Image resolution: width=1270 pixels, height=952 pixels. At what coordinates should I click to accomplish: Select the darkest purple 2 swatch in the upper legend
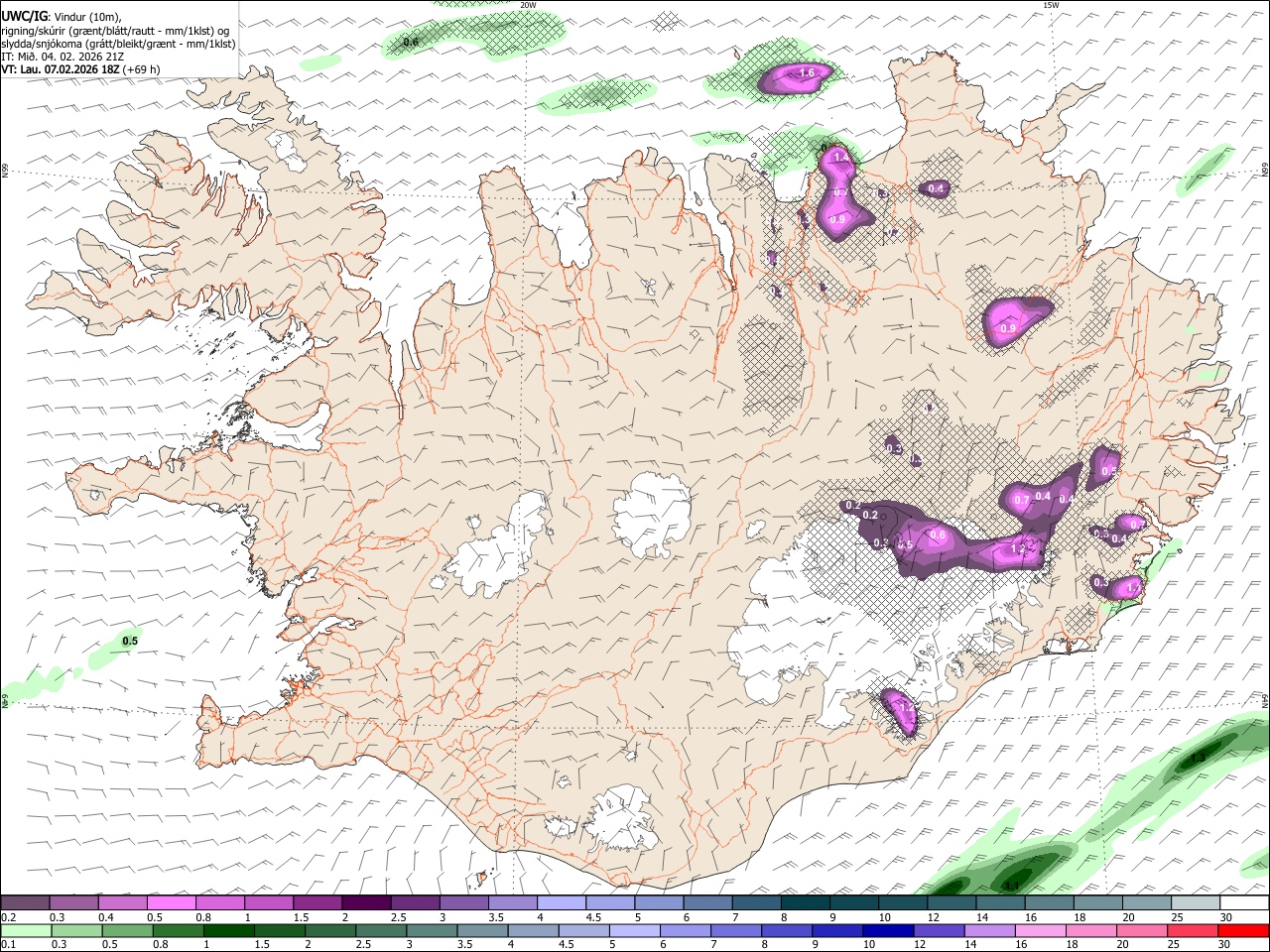pyautogui.click(x=366, y=903)
